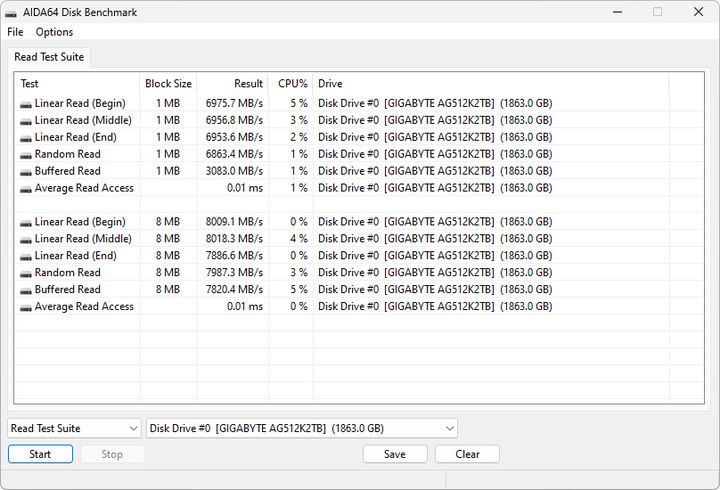The height and width of the screenshot is (490, 720).
Task: Close the AIDA64 Disk Benchmark window
Action: [x=698, y=12]
